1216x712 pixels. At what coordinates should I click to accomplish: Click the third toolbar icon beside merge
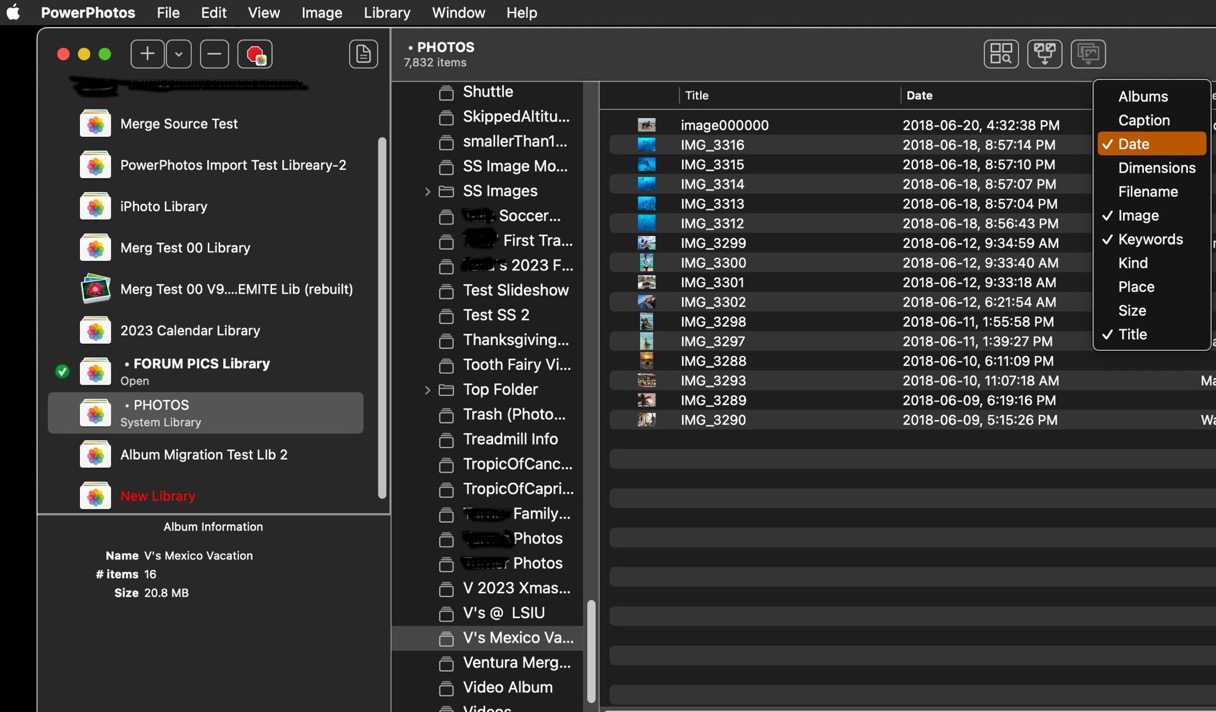coord(1088,54)
